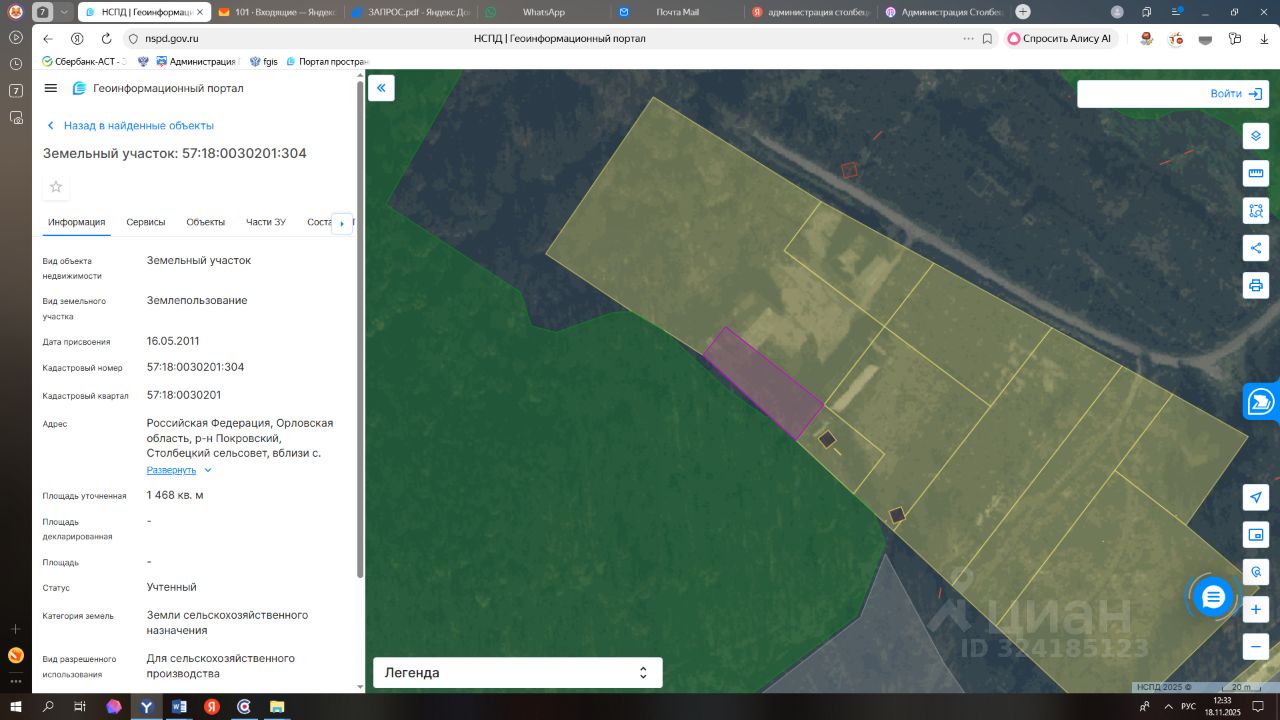1280x720 pixels.
Task: Open Сбербанк-АСТ bookmark
Action: pos(82,61)
